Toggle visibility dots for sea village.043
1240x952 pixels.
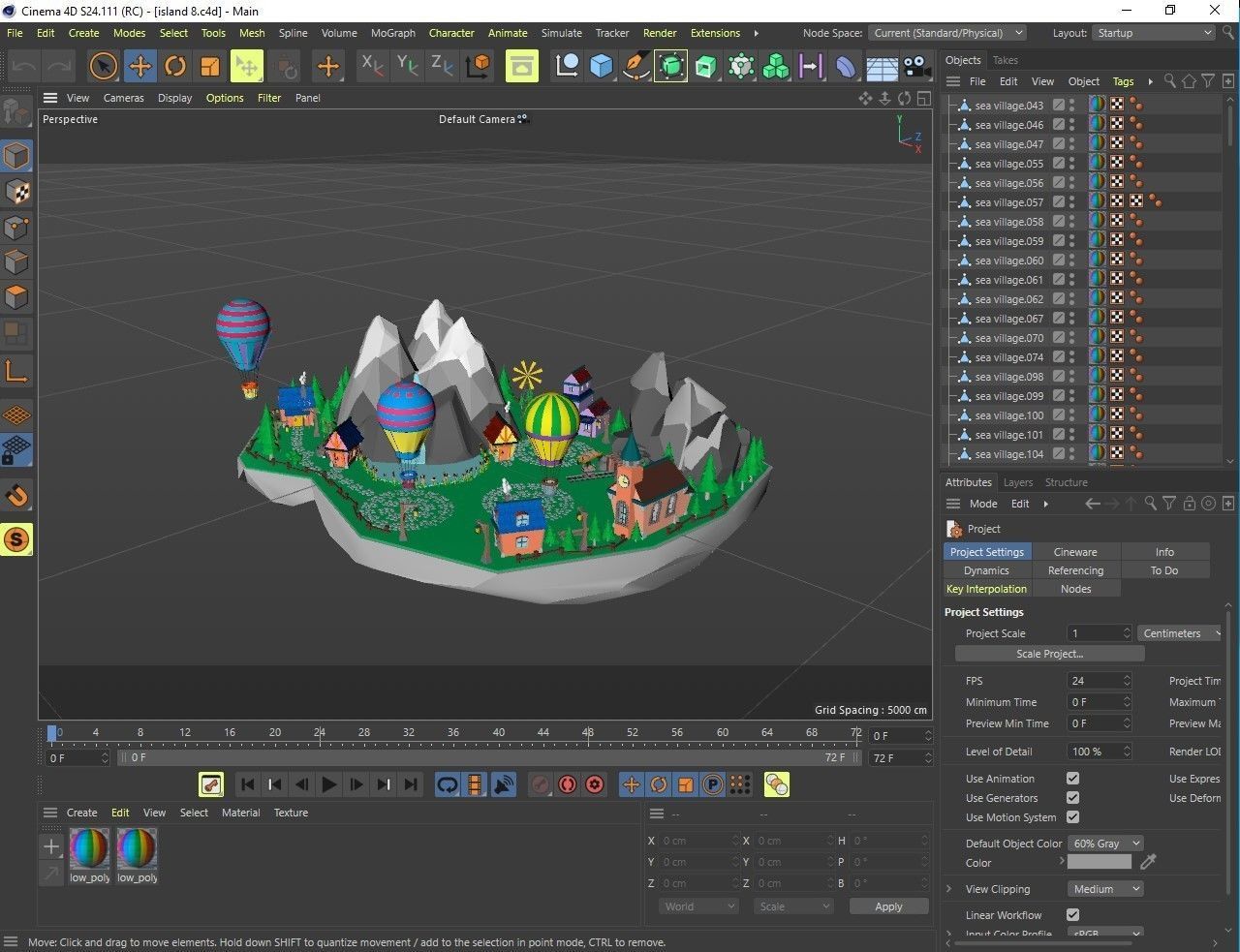[x=1072, y=106]
